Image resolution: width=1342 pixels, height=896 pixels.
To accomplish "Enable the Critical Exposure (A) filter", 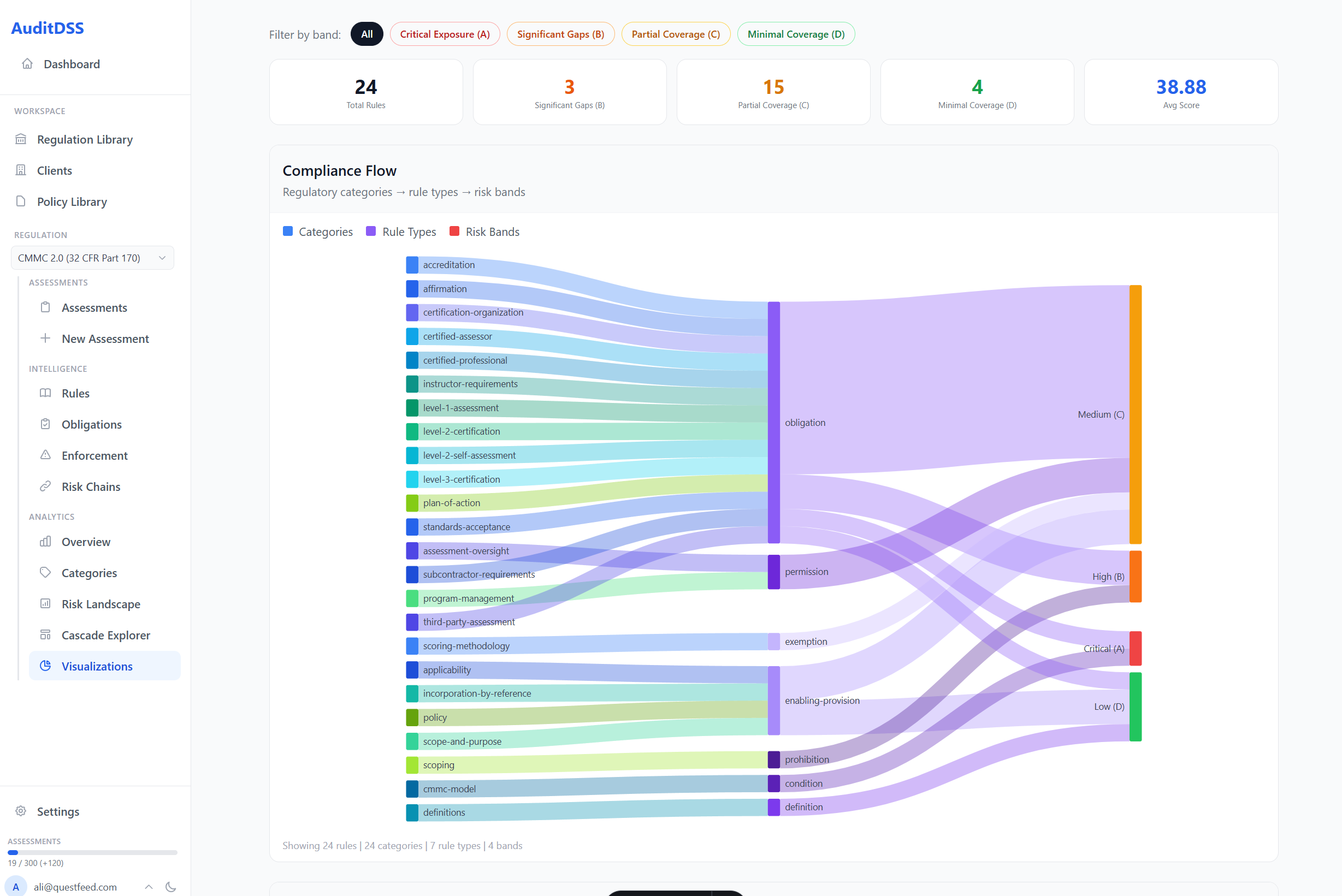I will click(x=445, y=34).
